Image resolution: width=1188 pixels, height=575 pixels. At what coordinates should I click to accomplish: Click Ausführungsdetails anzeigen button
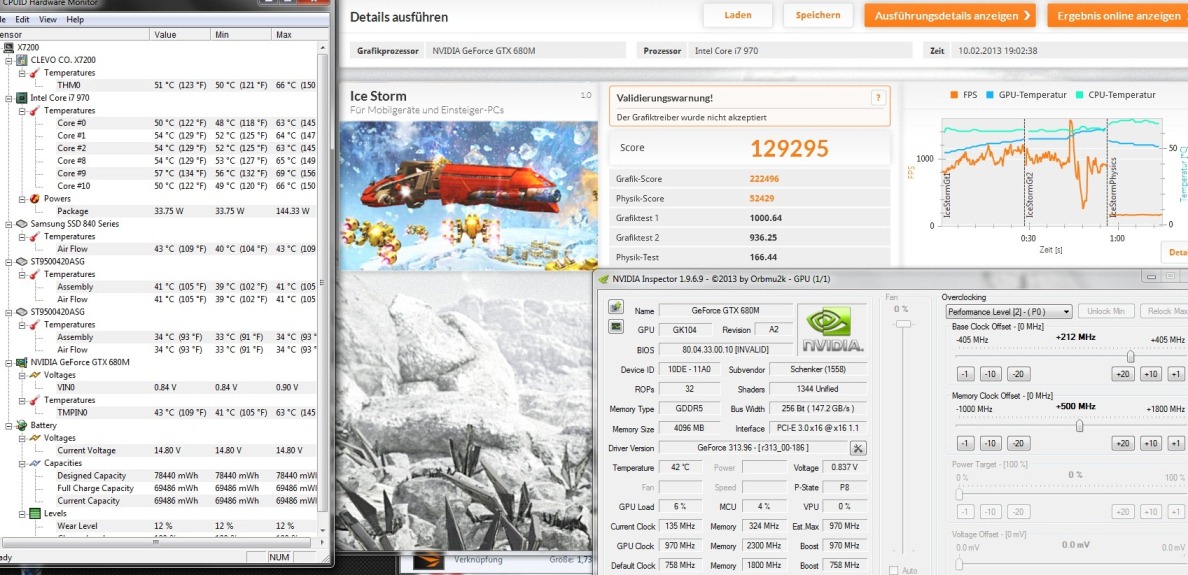(x=950, y=15)
